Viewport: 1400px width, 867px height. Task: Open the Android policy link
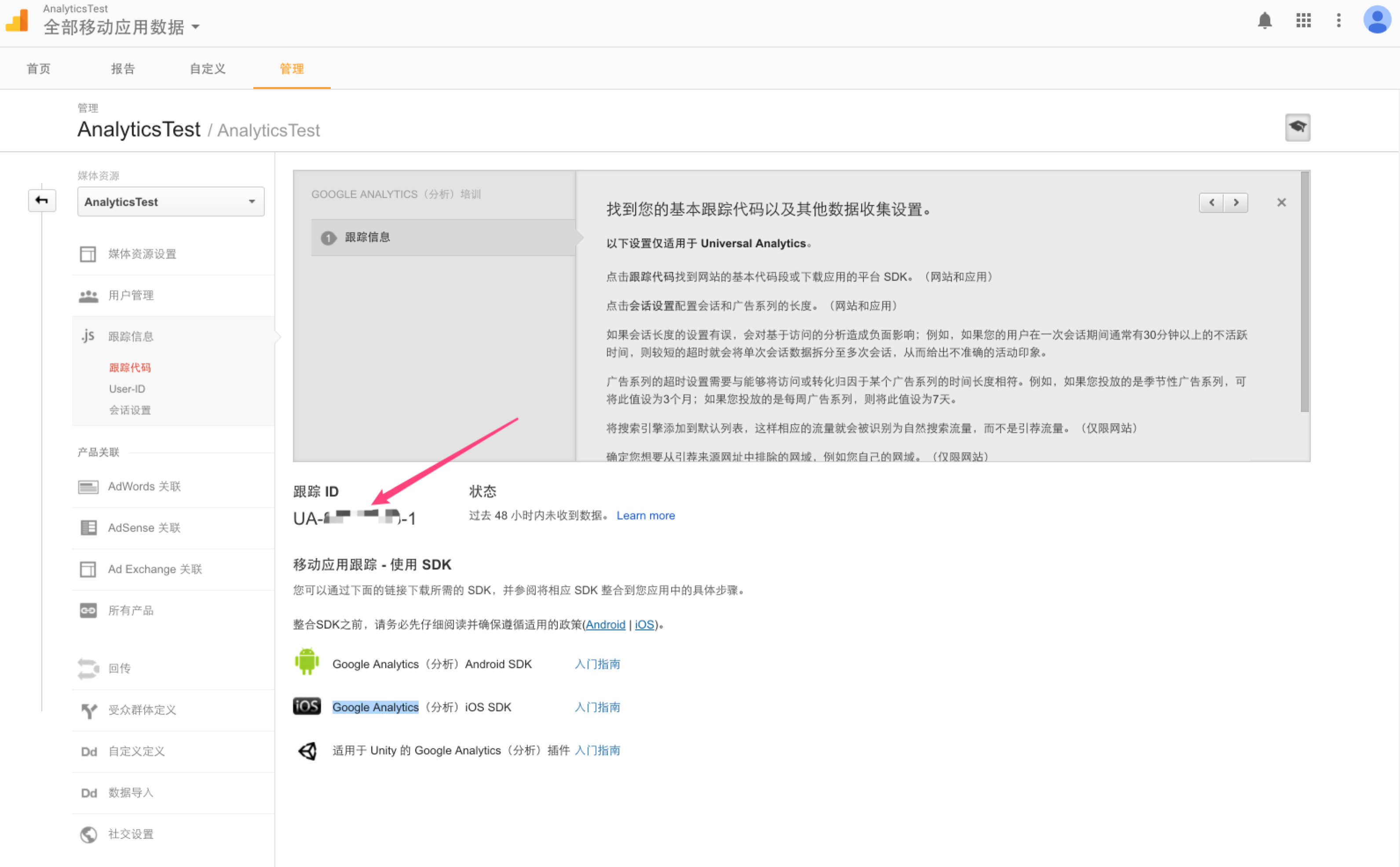point(605,625)
